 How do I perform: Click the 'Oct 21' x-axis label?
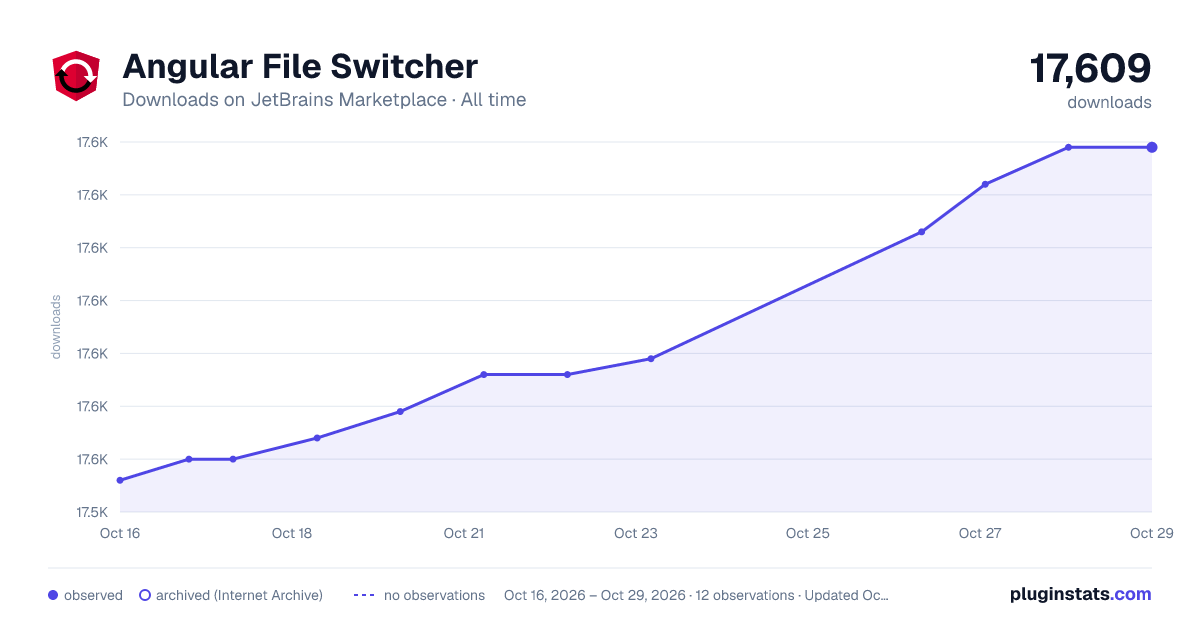pyautogui.click(x=464, y=533)
